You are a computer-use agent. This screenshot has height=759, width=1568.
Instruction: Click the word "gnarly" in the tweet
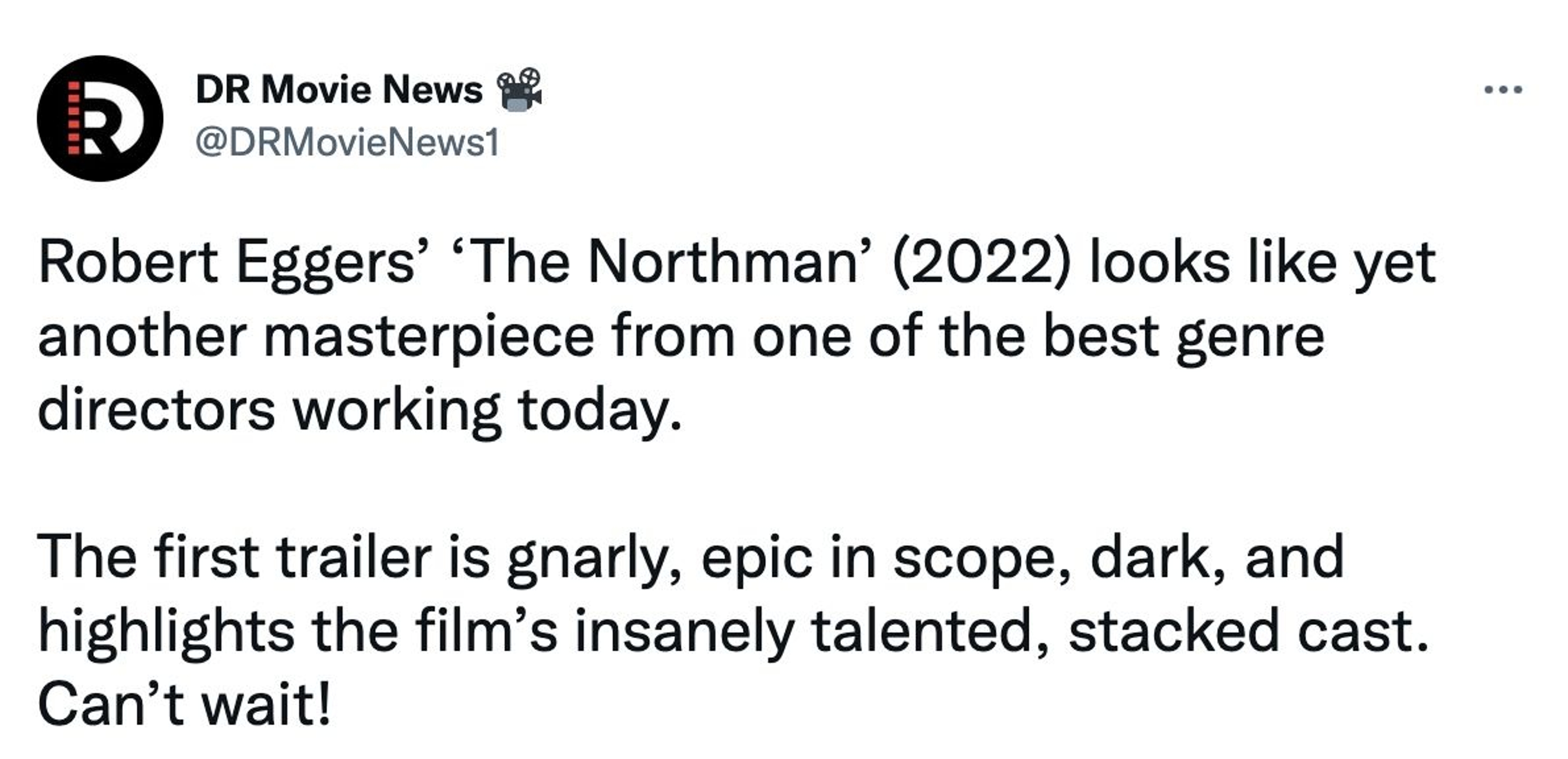[x=587, y=557]
